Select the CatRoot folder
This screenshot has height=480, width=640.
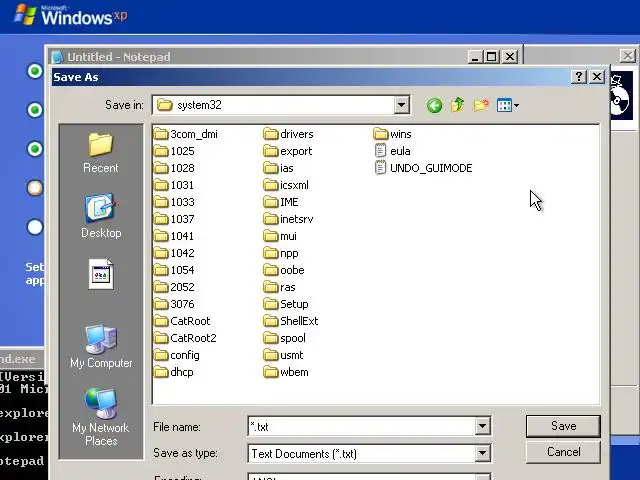tap(182, 321)
